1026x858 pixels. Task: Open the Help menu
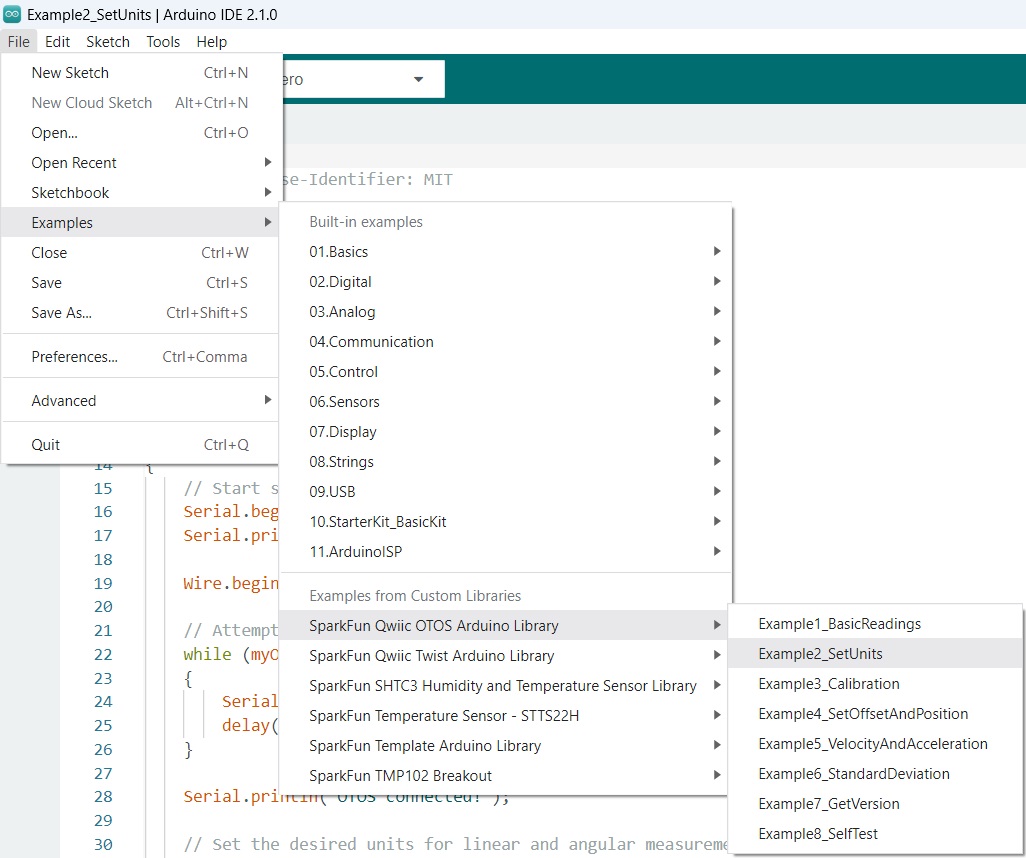click(211, 42)
